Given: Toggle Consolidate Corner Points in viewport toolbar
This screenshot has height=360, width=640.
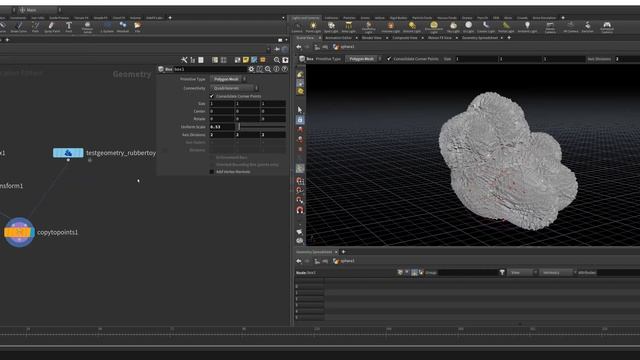Looking at the screenshot, I should [x=389, y=59].
